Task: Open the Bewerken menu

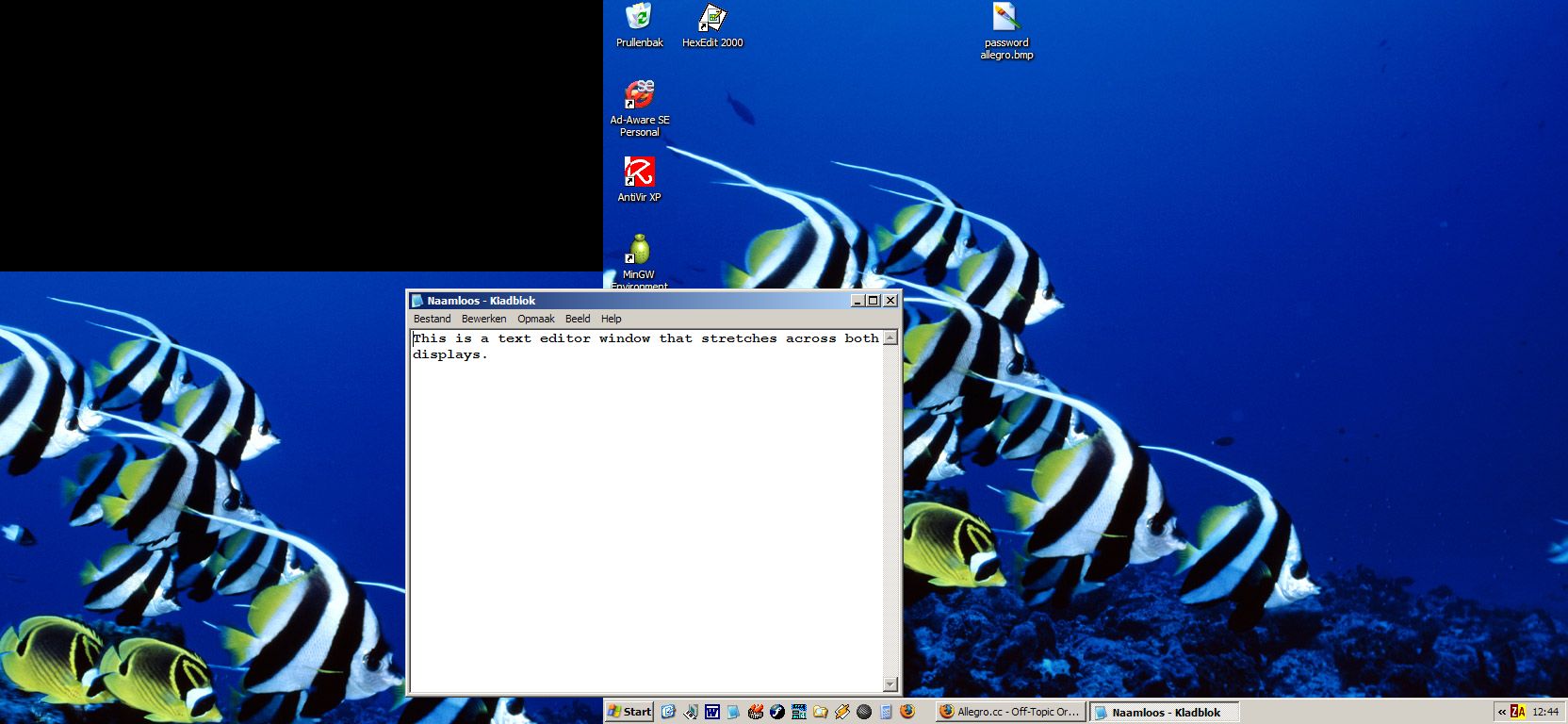Action: (x=483, y=319)
